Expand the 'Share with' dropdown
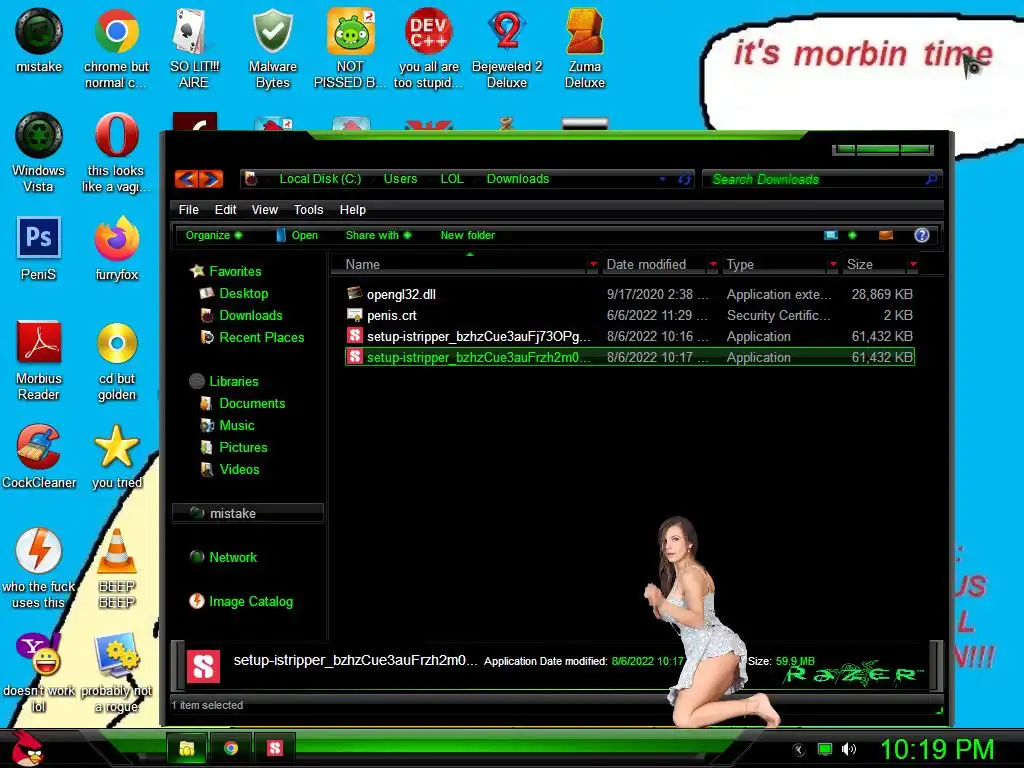The image size is (1024, 768). [x=378, y=235]
